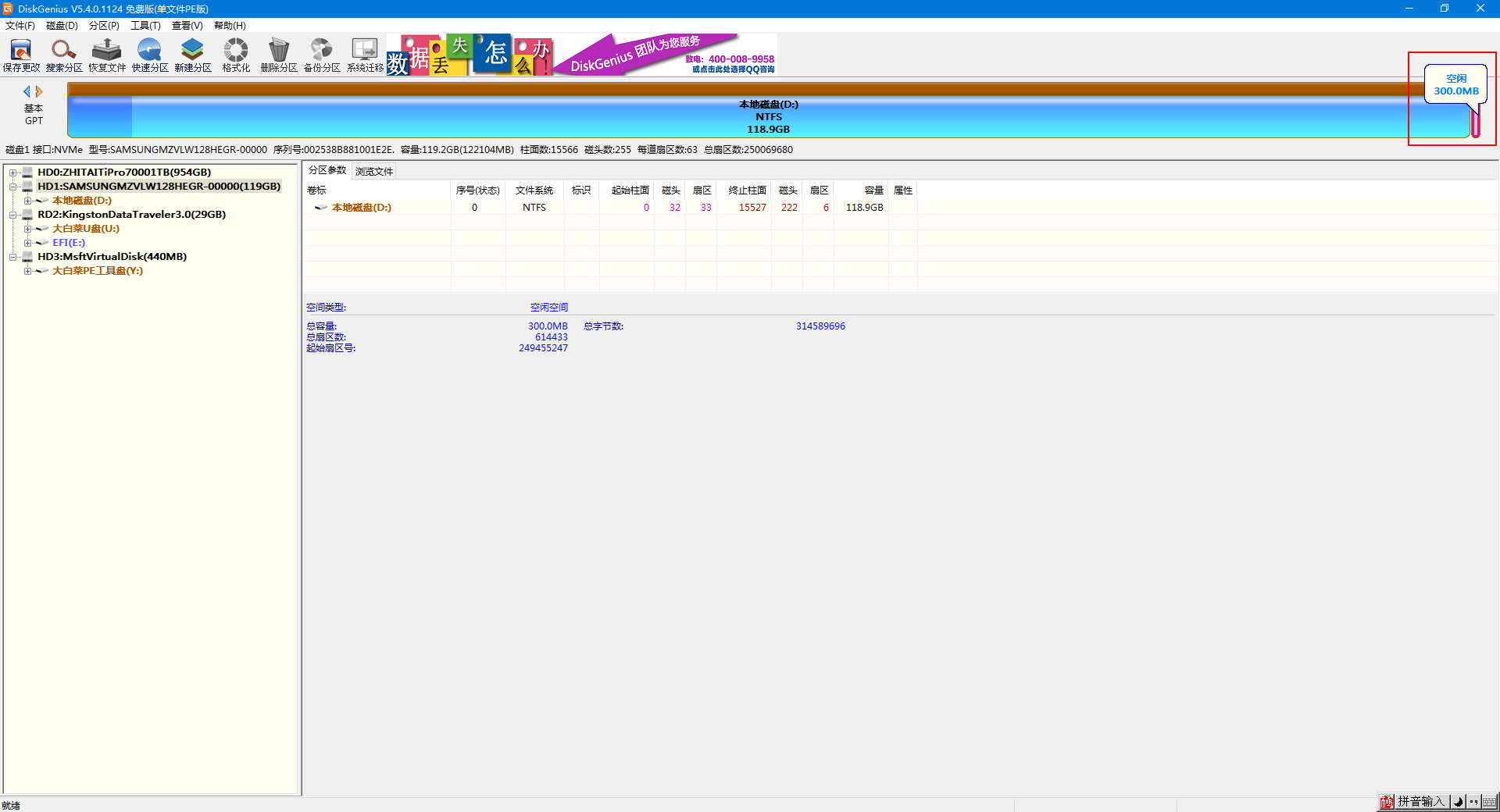Click the 序号(状态) column header

point(477,191)
